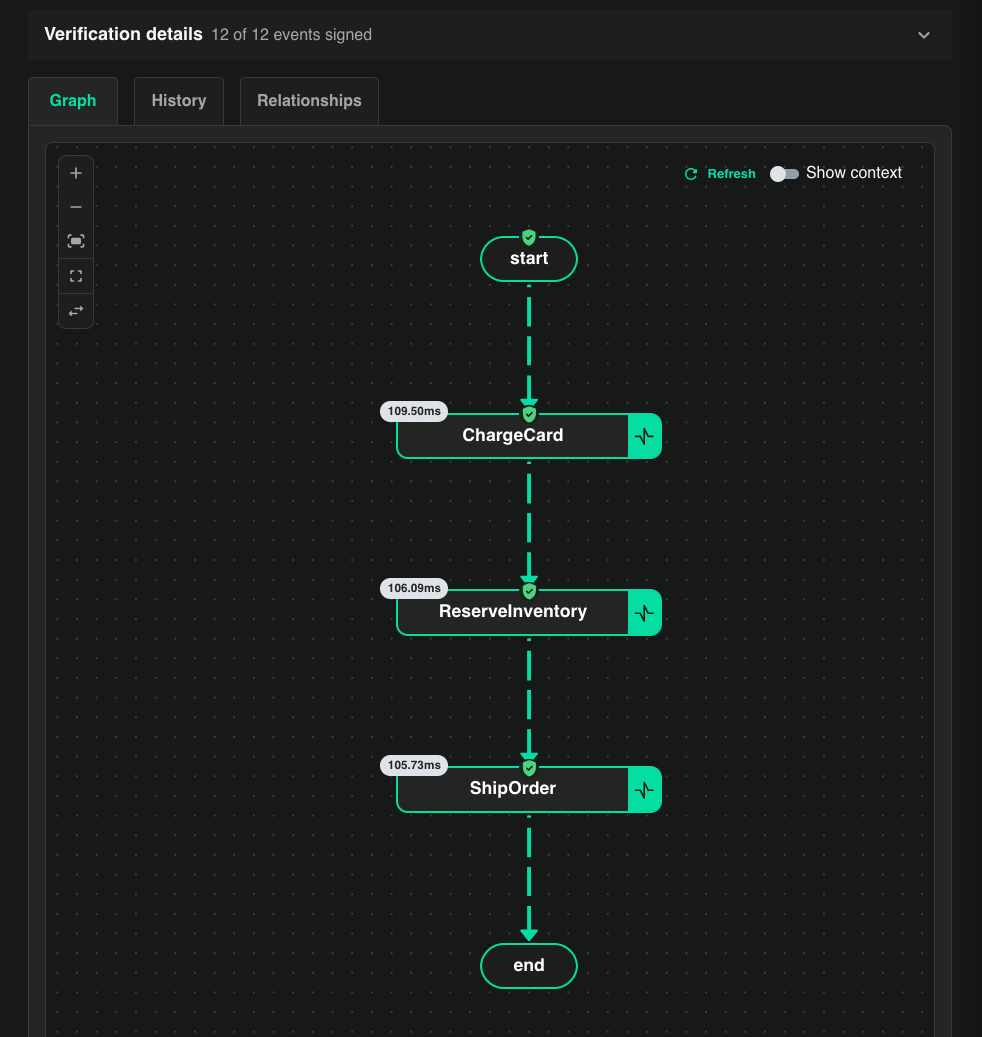
Task: Click the 109.50ms duration badge
Action: click(x=414, y=411)
